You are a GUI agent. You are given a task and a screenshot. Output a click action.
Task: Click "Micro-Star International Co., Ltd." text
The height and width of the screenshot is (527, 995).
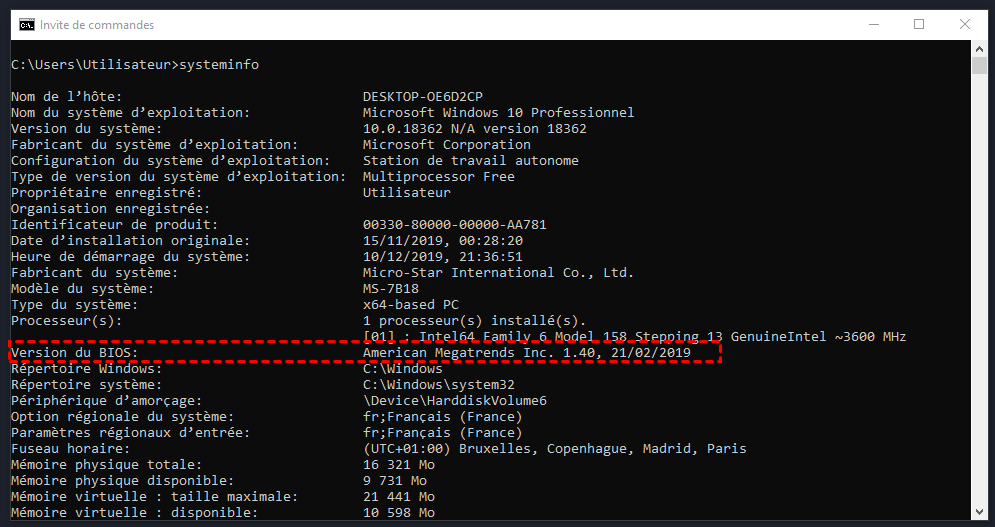tap(498, 272)
